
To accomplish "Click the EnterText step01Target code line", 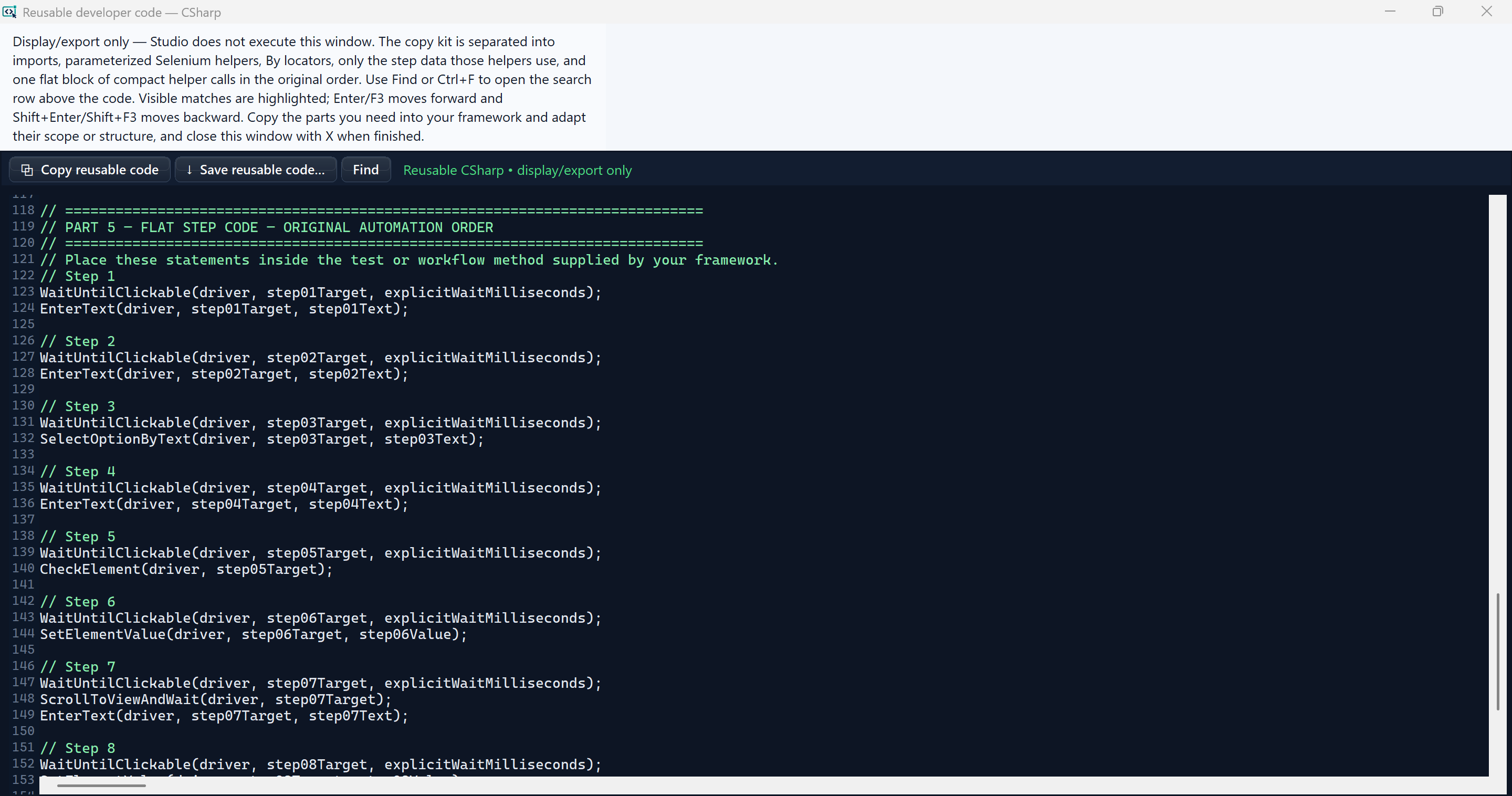I will [x=224, y=309].
